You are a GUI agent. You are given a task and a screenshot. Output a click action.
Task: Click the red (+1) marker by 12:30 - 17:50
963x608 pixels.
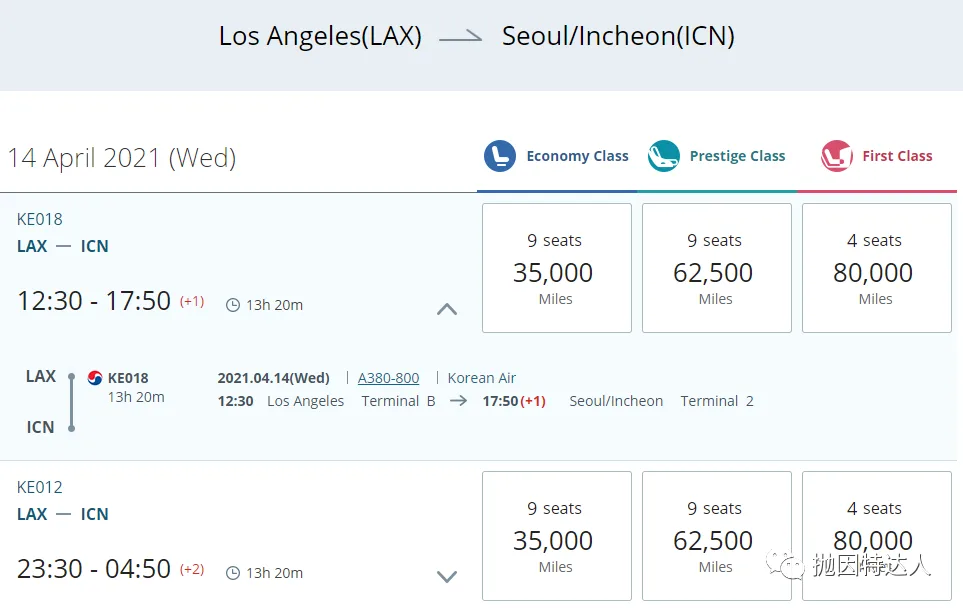(x=192, y=301)
